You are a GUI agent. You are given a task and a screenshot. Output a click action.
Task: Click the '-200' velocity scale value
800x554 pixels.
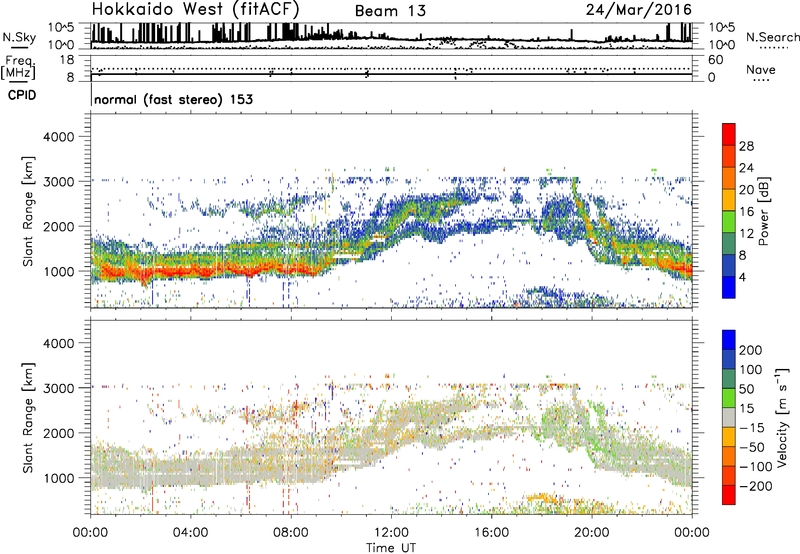click(755, 486)
